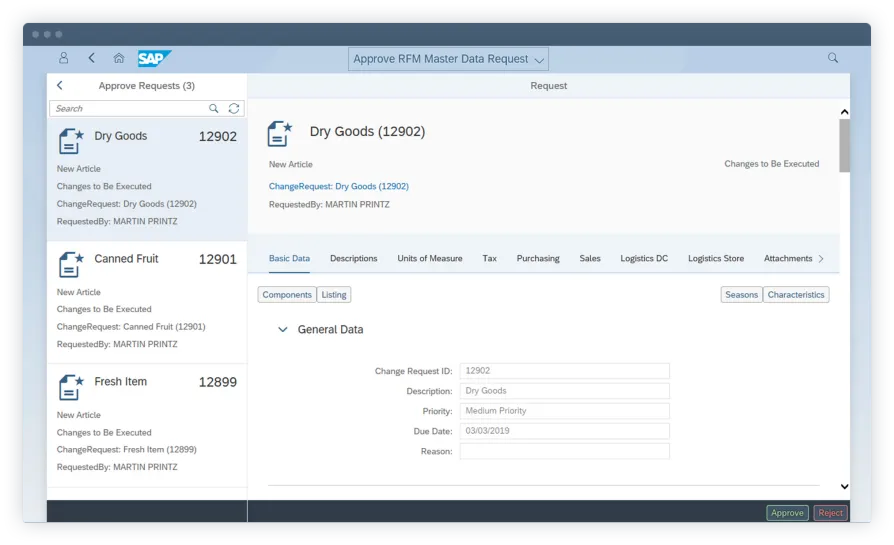The width and height of the screenshot is (894, 545).
Task: Open the Purchasing tab
Action: tap(538, 259)
